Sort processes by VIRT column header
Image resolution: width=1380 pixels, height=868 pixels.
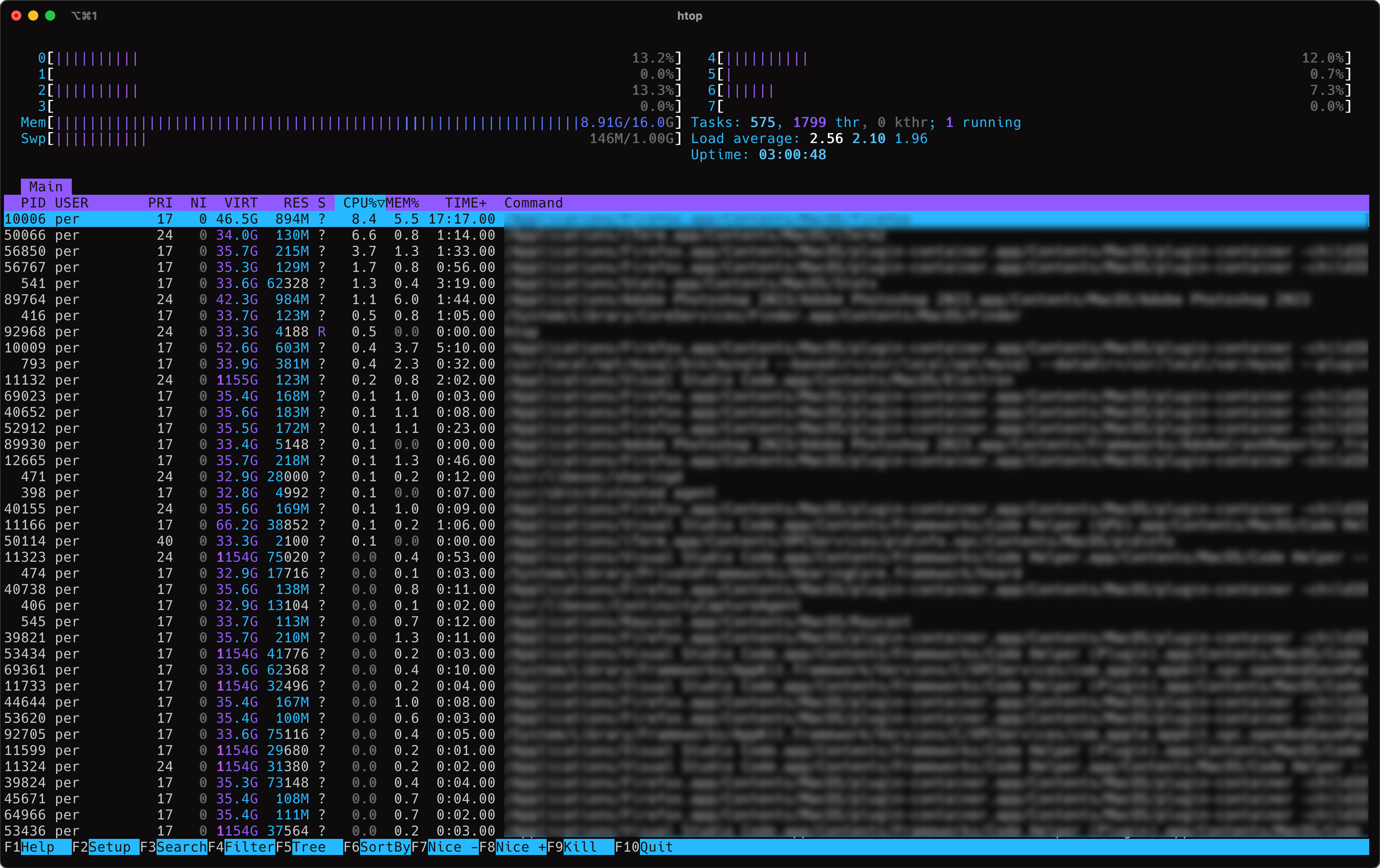point(241,203)
